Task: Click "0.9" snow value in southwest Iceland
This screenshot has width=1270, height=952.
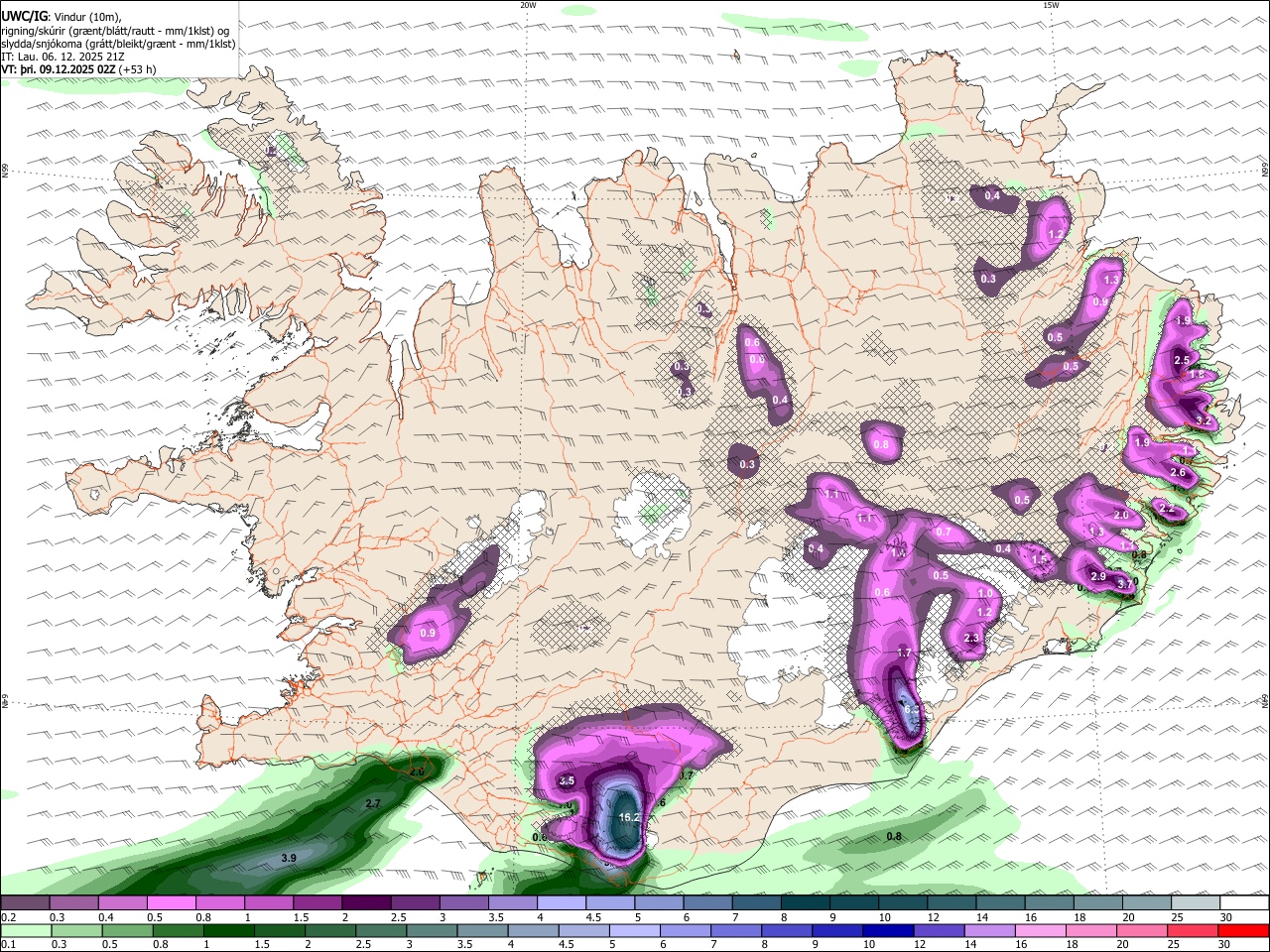Action: pos(428,633)
